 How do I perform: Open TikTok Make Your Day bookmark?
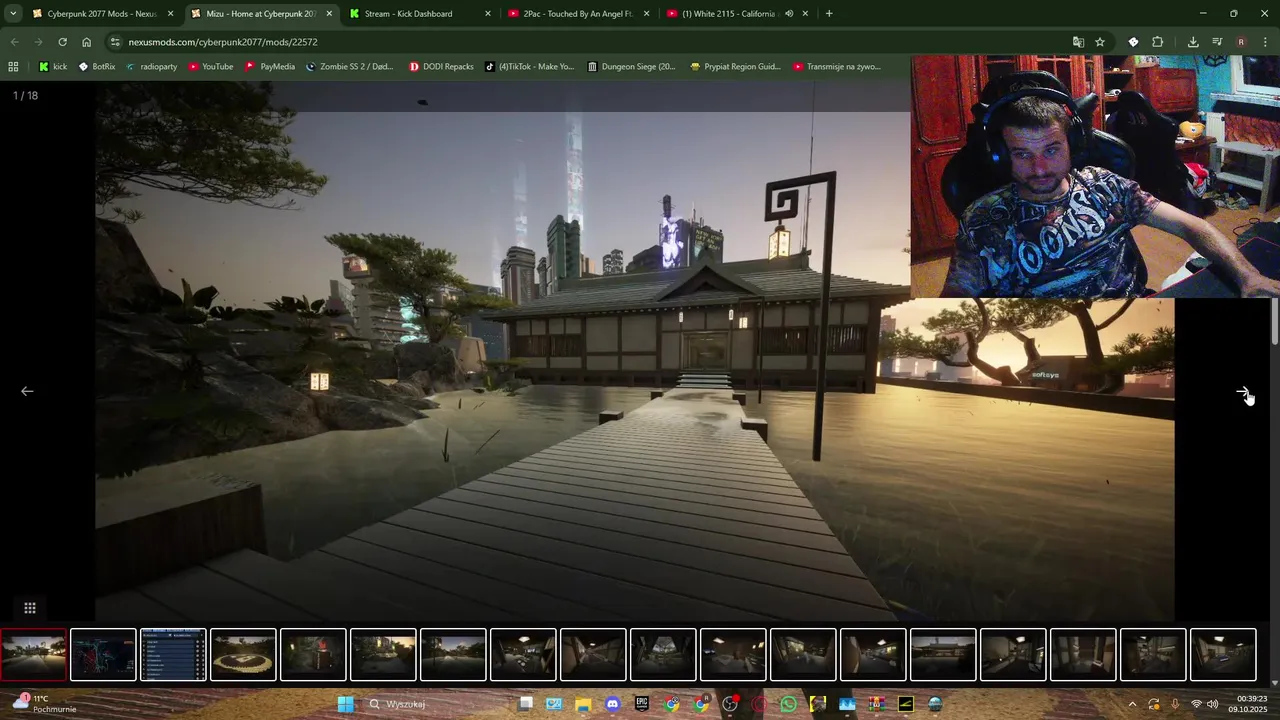pos(530,67)
